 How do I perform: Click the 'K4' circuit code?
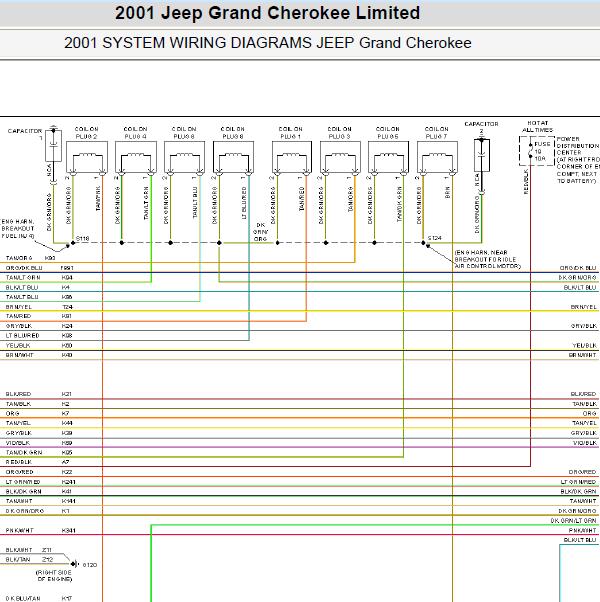point(65,287)
